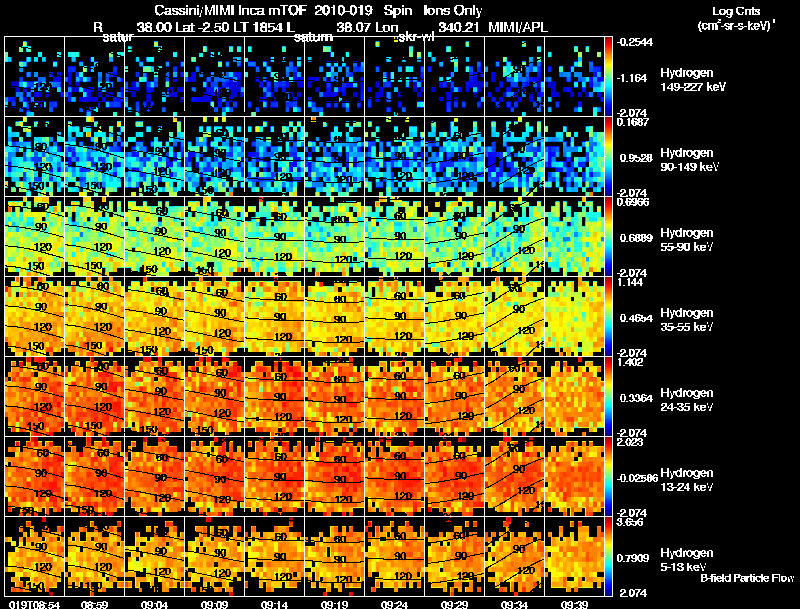Click the 0.1687 colorbar value
800x609 pixels.
(633, 122)
